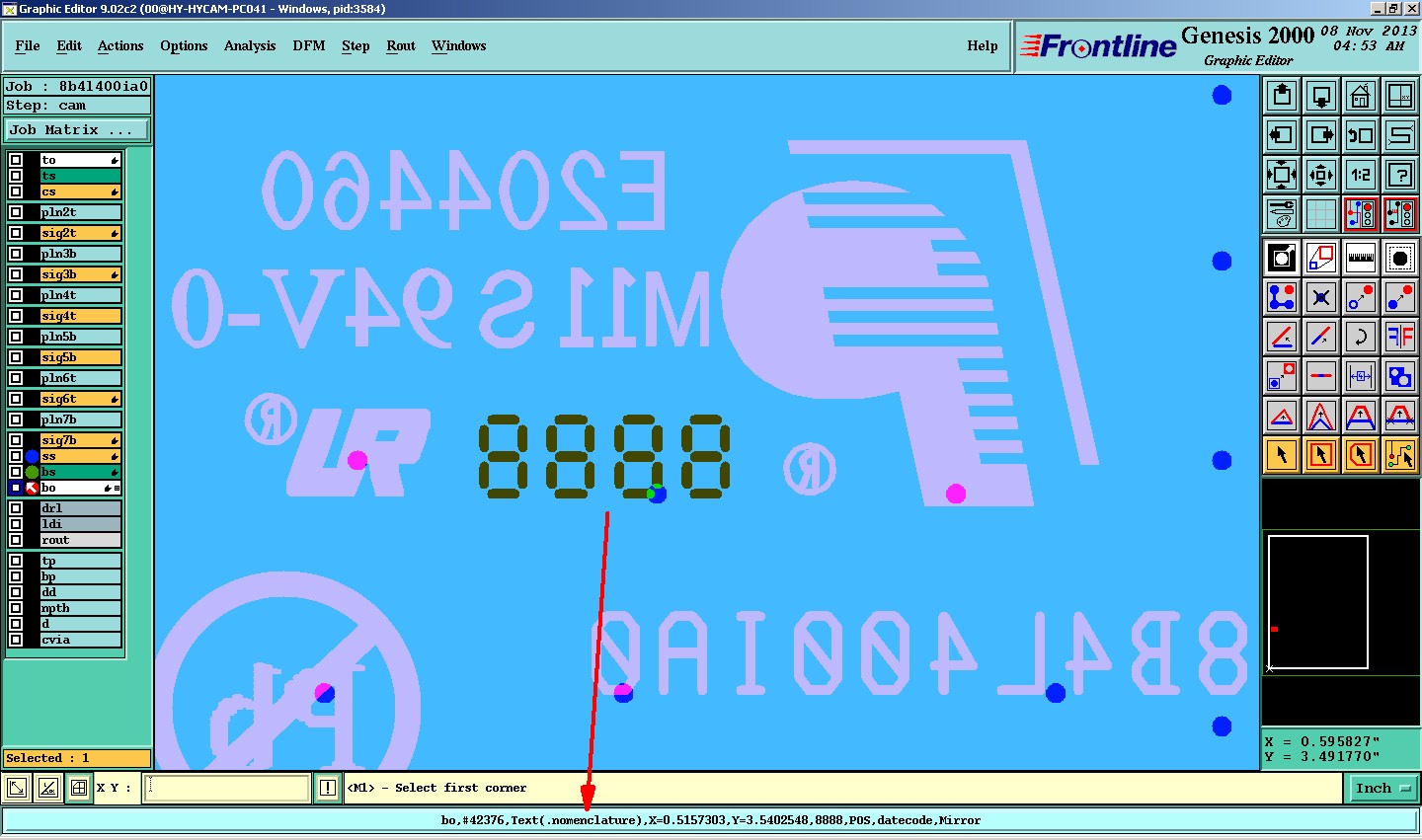Select the 'rout' layer name
Screen dimensions: 1422x840
[80, 540]
